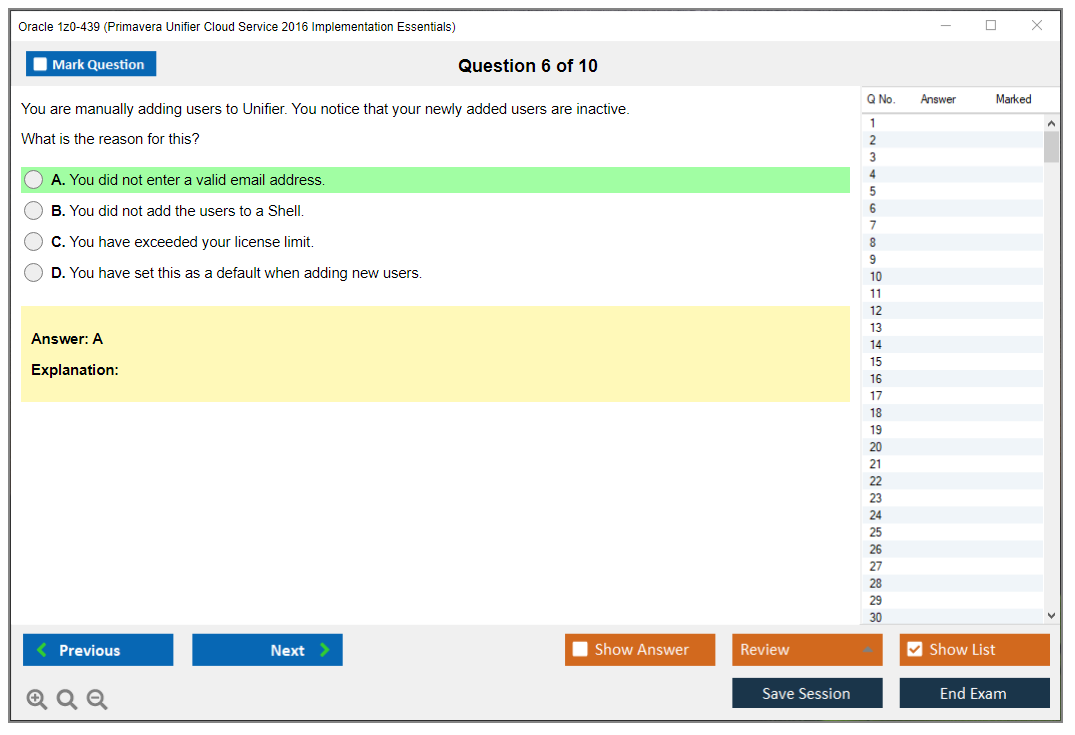Select option D about default for new users

tap(34, 273)
